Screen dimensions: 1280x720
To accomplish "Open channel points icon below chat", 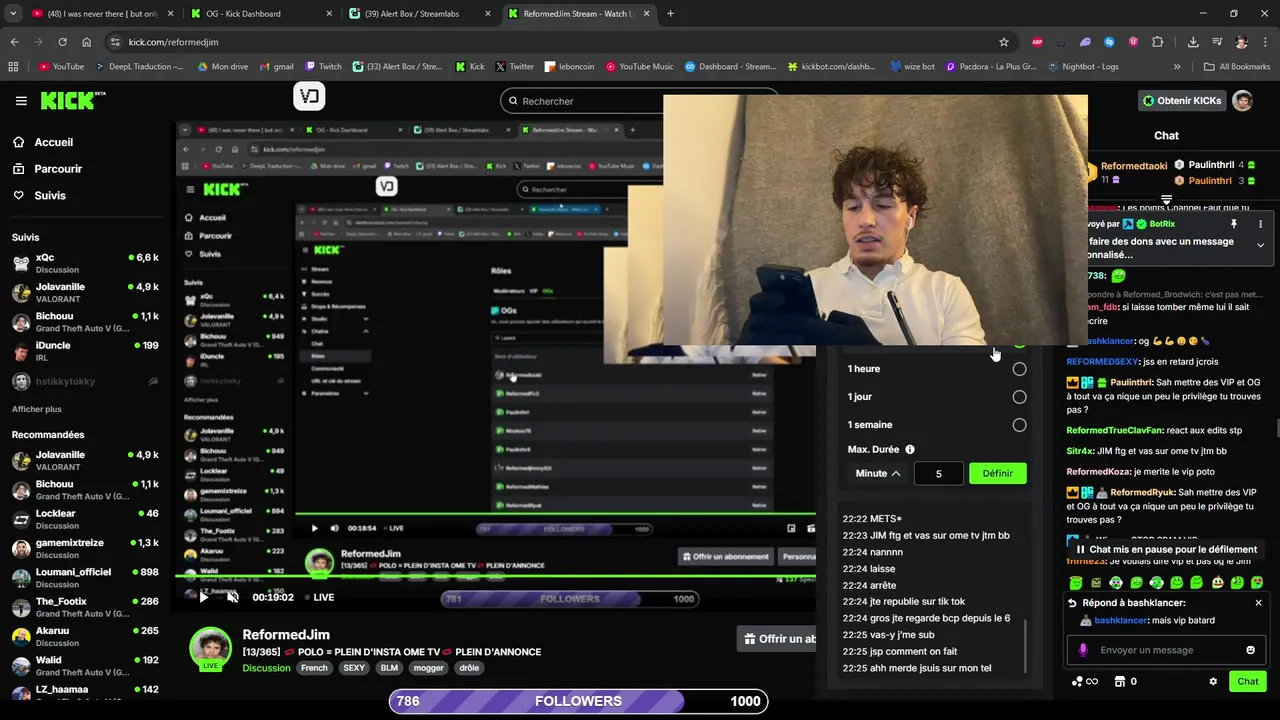I will click(x=1084, y=682).
